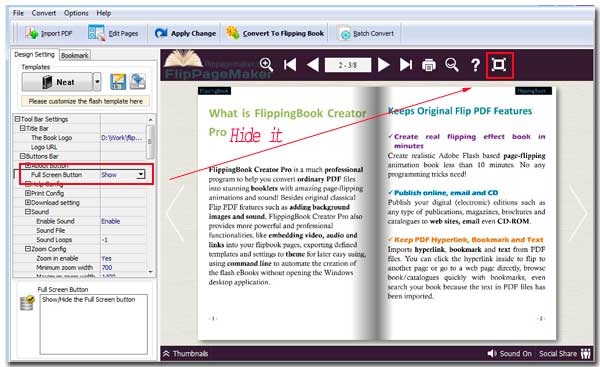Click the Social Share button
600x367 pixels.
(565, 354)
